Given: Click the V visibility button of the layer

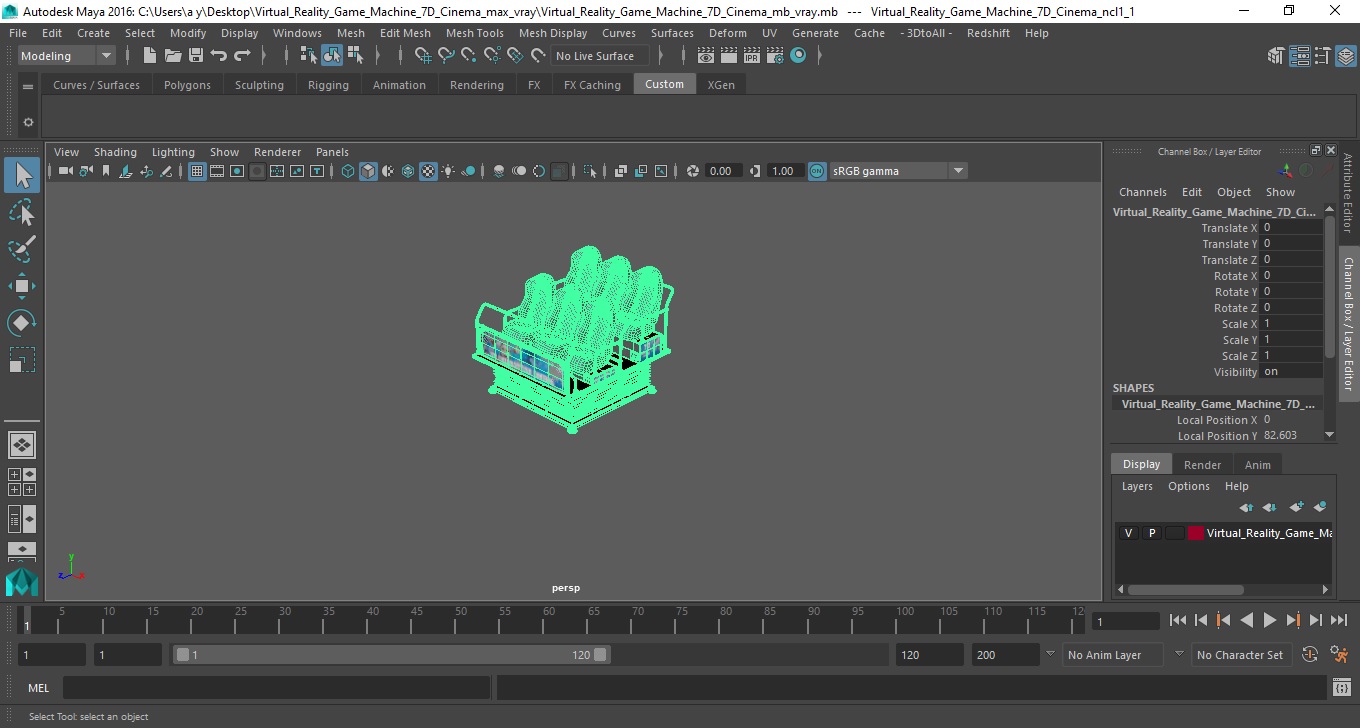Looking at the screenshot, I should pos(1128,533).
